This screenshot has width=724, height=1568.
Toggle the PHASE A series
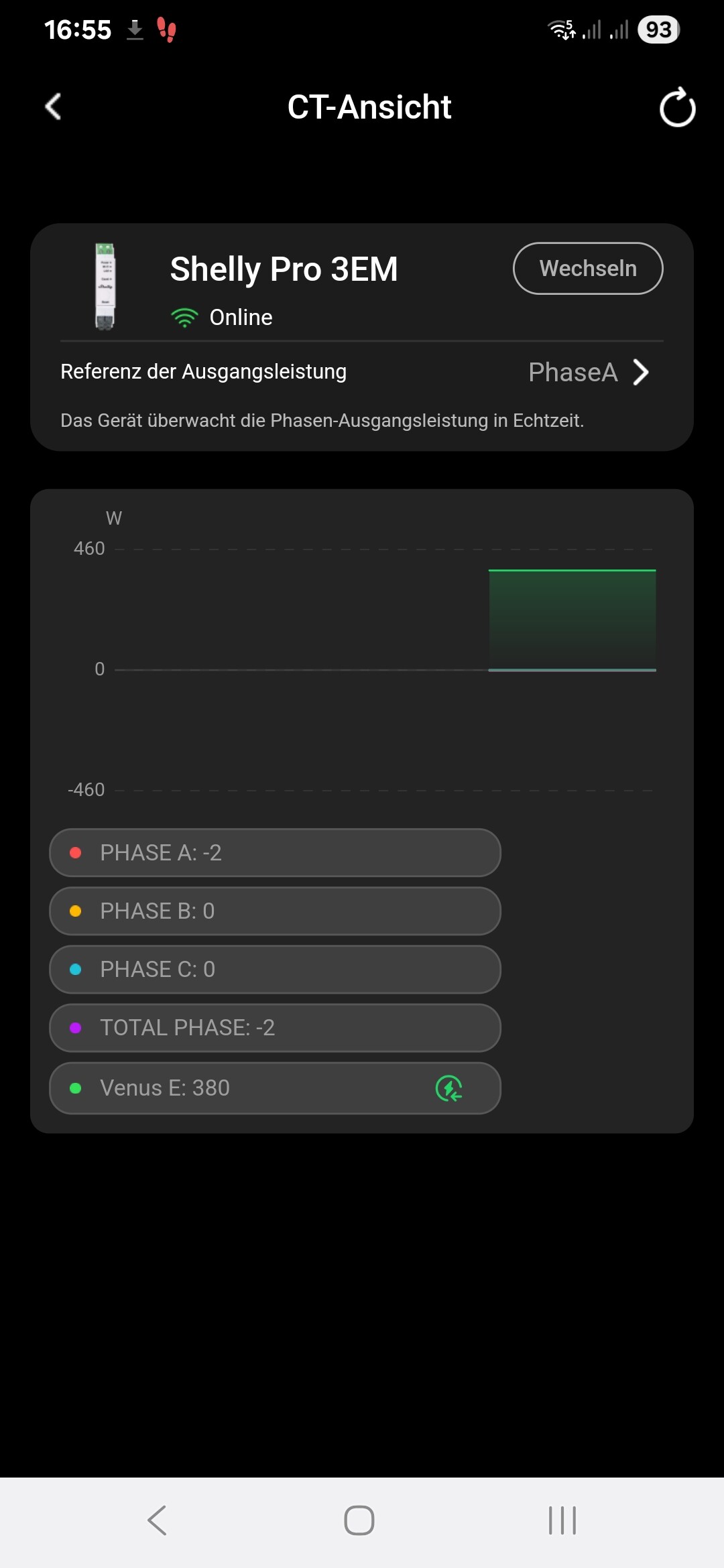coord(275,852)
